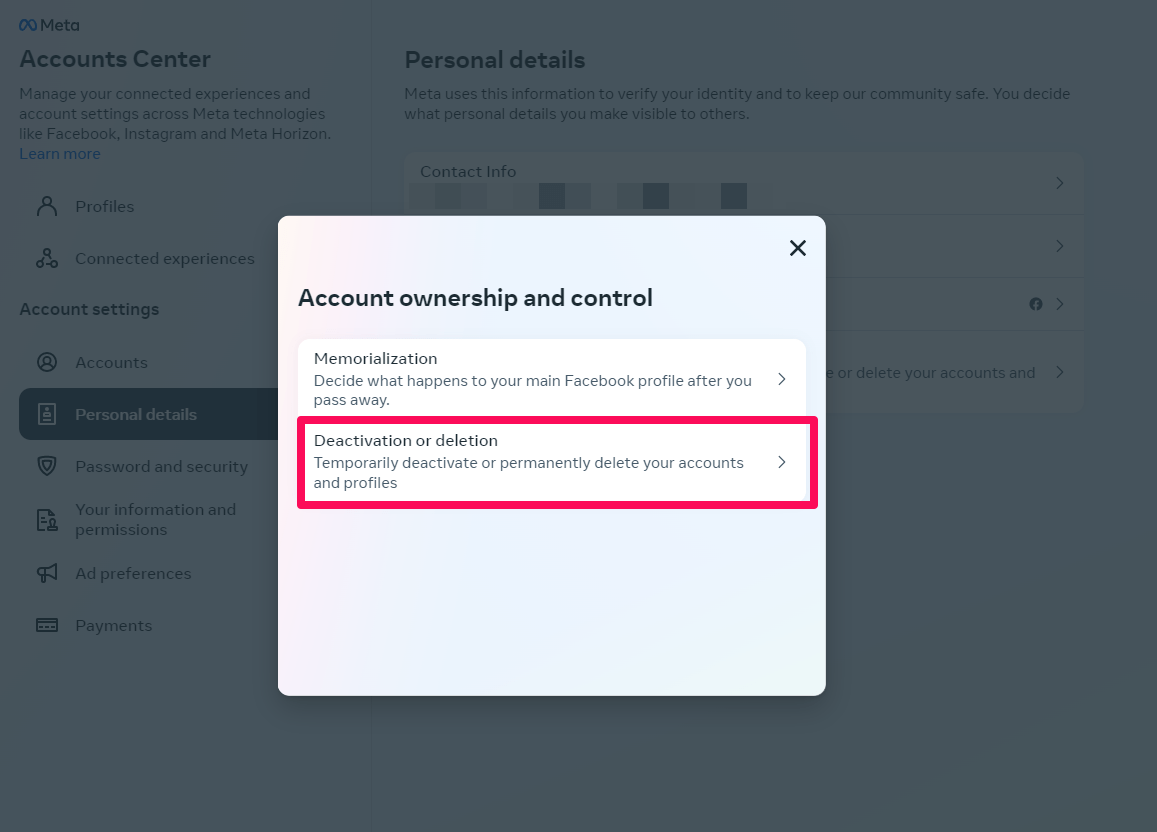Screen dimensions: 1157x832
Task: Click the Password and security shield icon
Action: click(47, 467)
